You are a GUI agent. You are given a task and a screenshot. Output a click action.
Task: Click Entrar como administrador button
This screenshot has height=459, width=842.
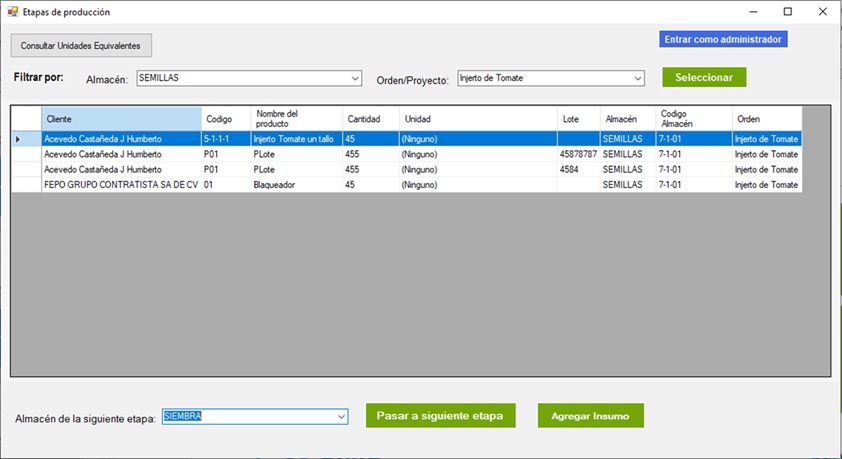pyautogui.click(x=724, y=39)
